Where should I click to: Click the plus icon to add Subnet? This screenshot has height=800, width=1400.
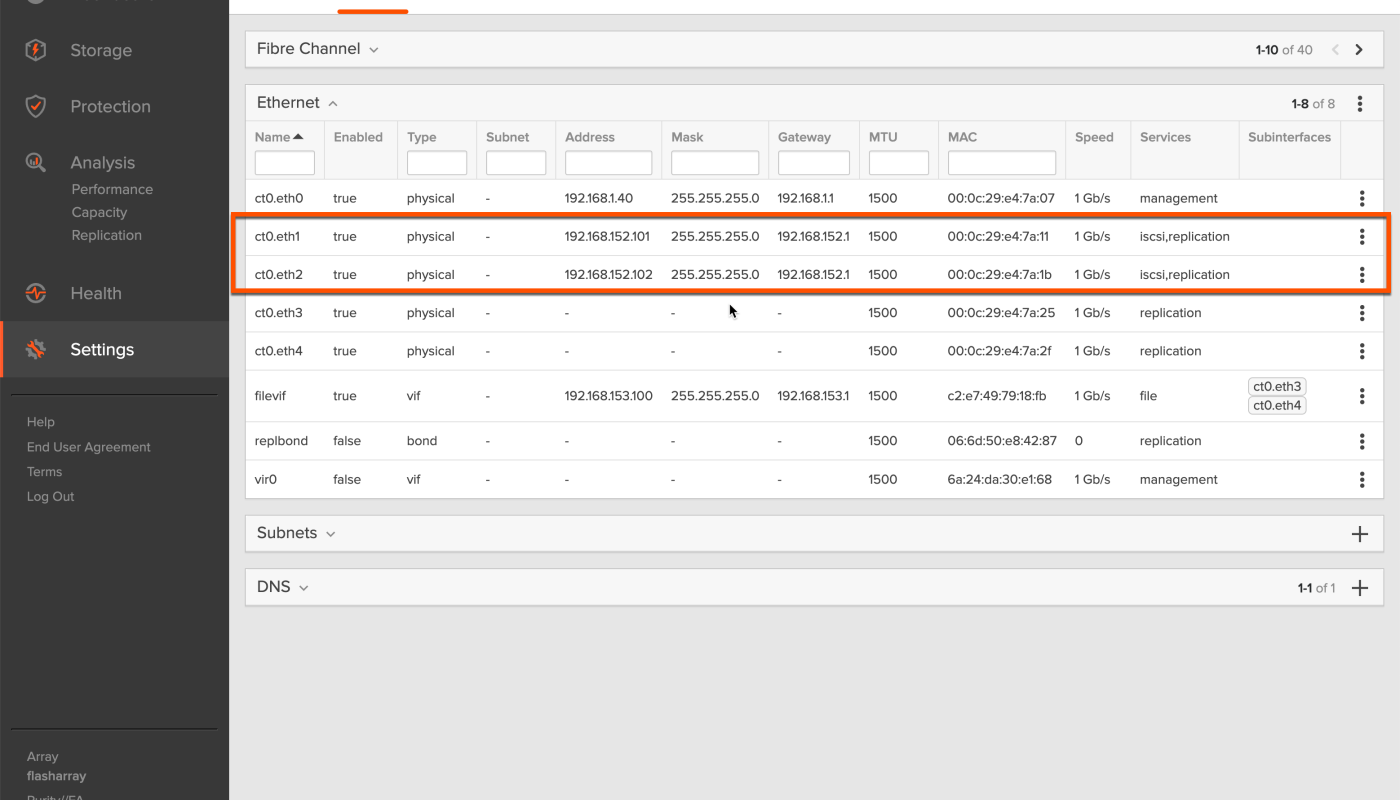point(1359,534)
